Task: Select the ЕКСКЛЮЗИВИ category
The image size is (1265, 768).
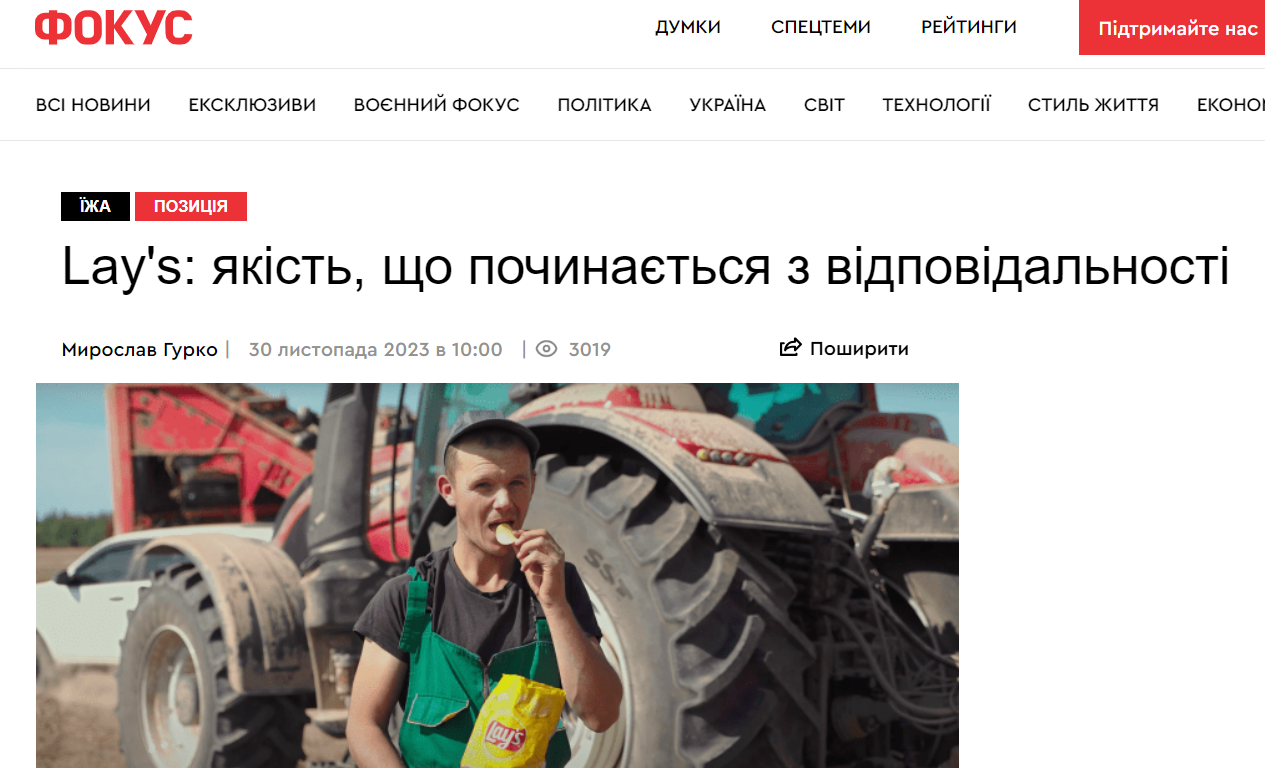Action: click(x=252, y=105)
